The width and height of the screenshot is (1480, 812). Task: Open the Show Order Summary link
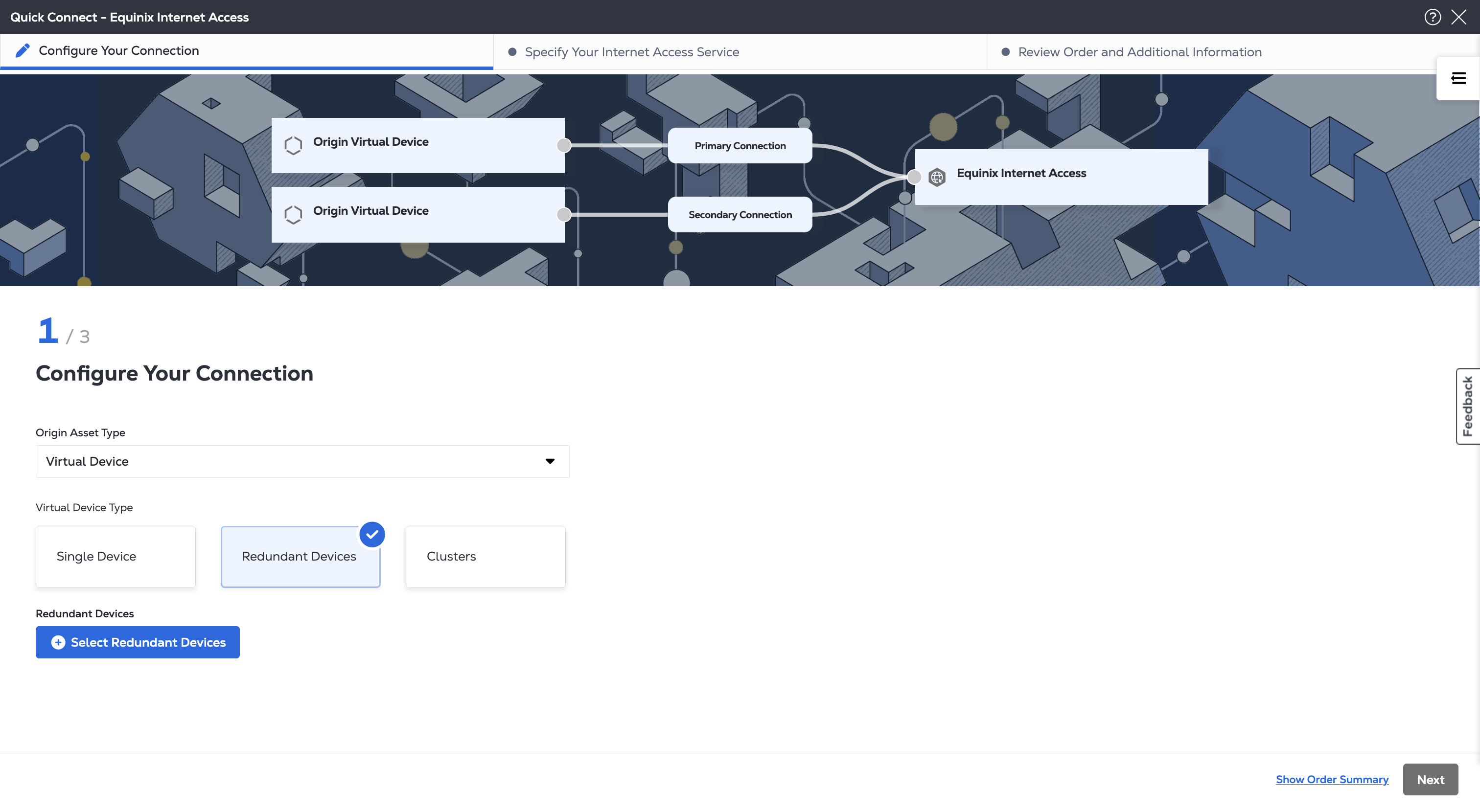coord(1332,779)
